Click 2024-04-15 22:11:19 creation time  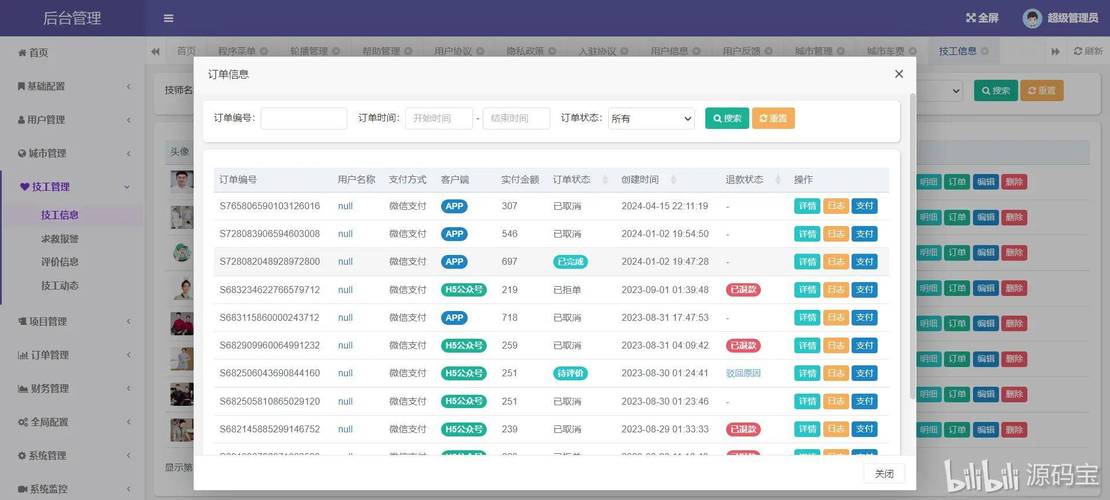665,206
